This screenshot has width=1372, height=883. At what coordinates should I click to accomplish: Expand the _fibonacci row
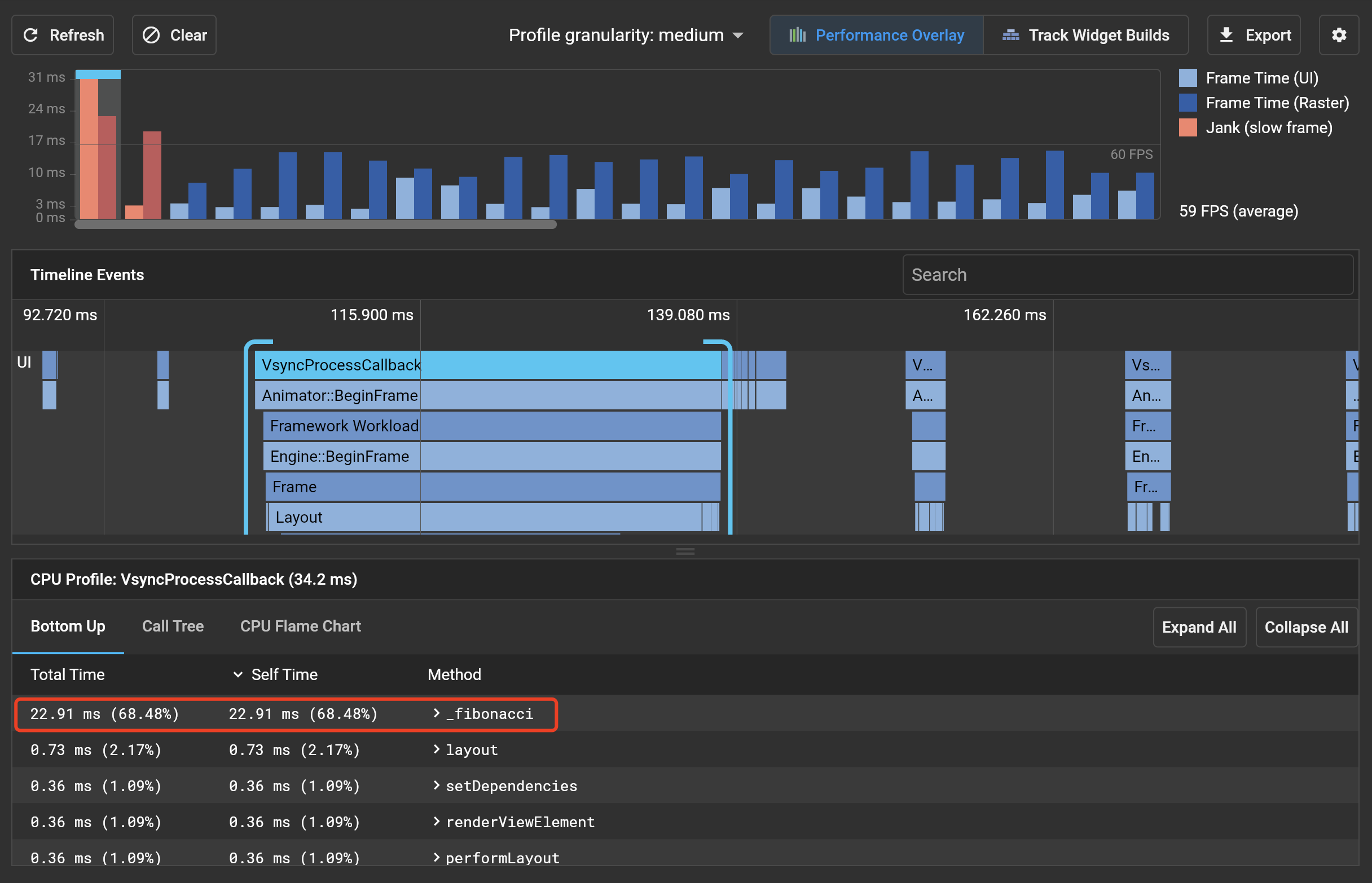(437, 713)
